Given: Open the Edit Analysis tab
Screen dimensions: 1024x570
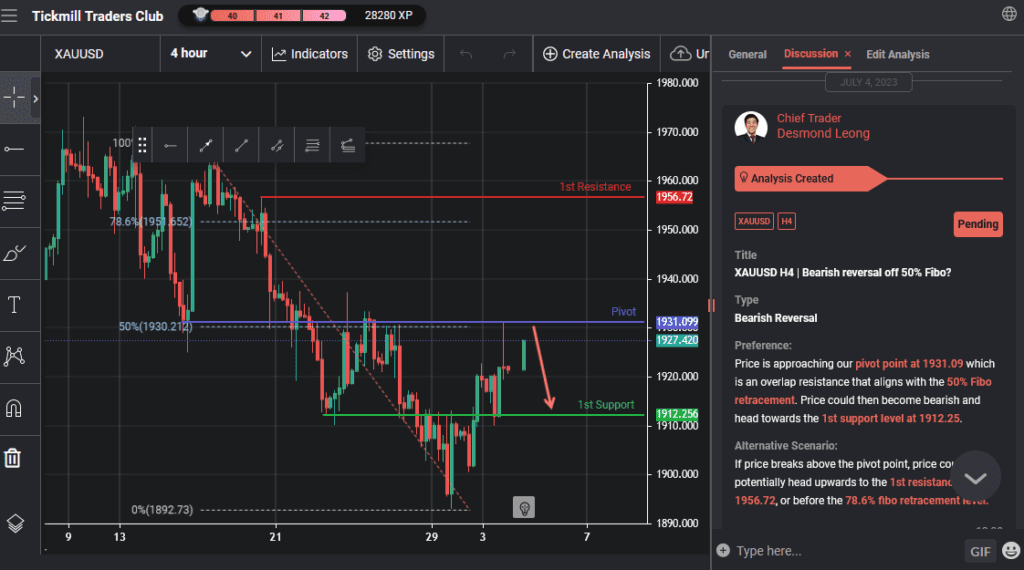Looking at the screenshot, I should click(x=897, y=54).
